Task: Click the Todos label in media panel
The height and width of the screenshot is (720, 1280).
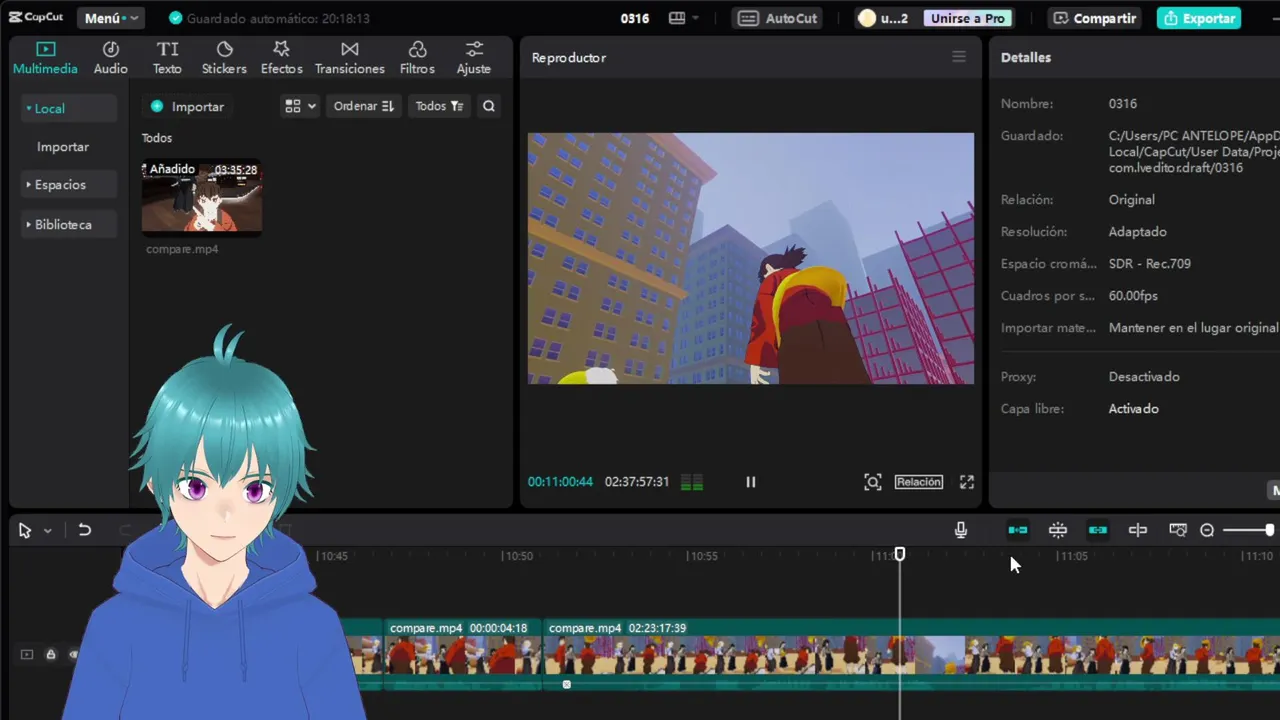Action: [157, 138]
